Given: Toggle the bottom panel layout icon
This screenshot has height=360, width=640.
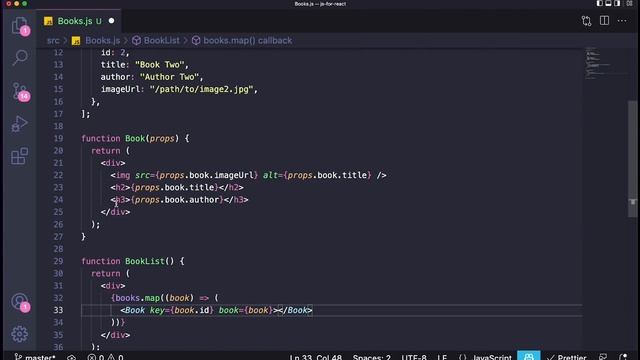Looking at the screenshot, I should (608, 4).
